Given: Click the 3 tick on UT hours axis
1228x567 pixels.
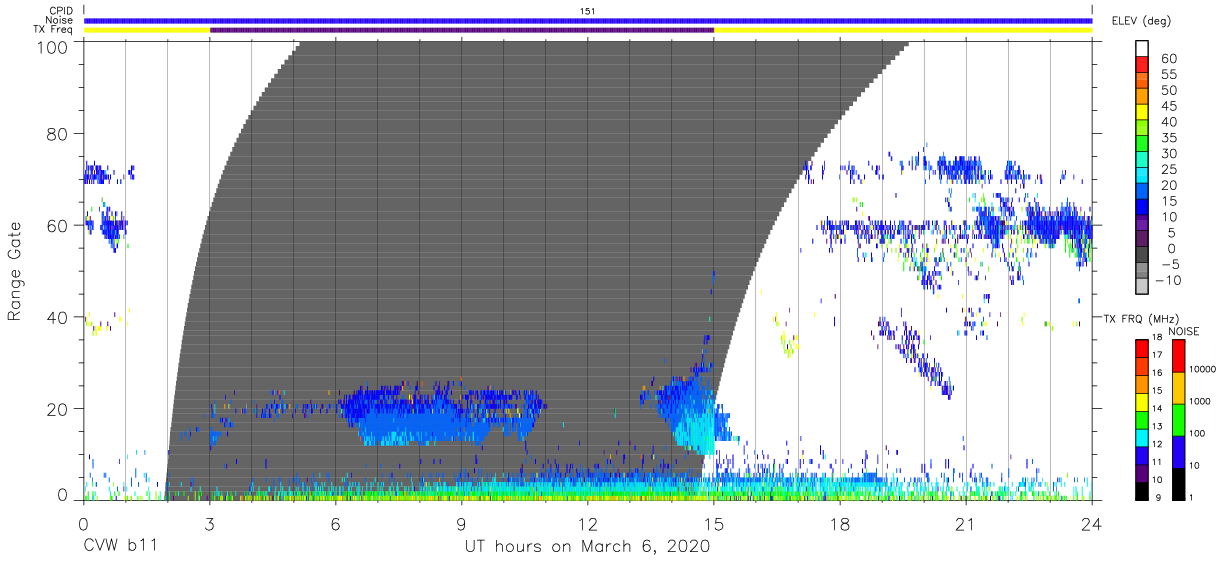Looking at the screenshot, I should 210,523.
